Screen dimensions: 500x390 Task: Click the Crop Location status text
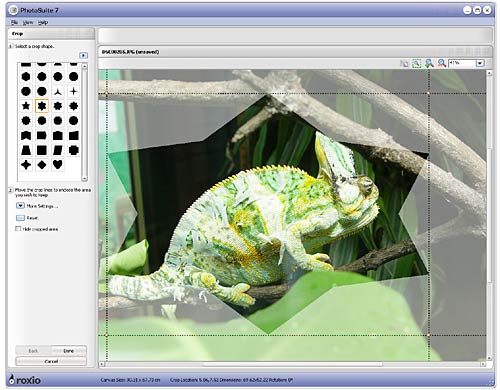pos(231,380)
